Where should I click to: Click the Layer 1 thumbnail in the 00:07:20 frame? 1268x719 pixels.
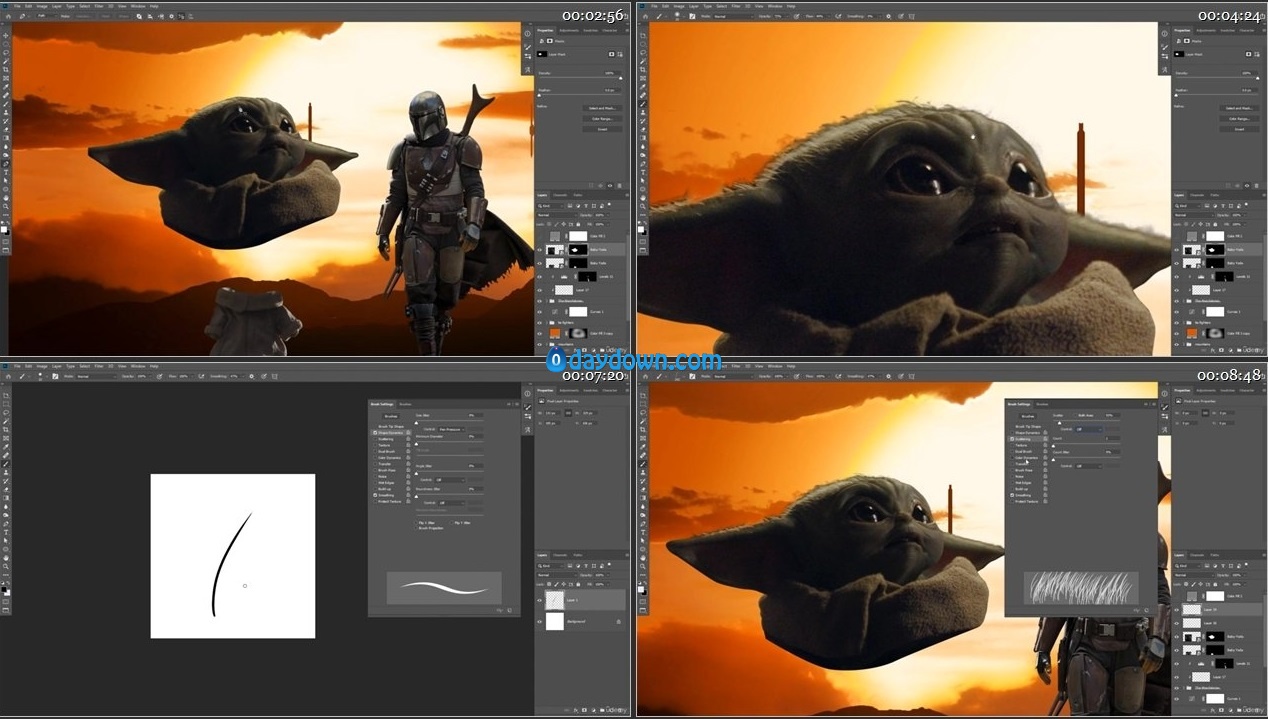click(554, 600)
